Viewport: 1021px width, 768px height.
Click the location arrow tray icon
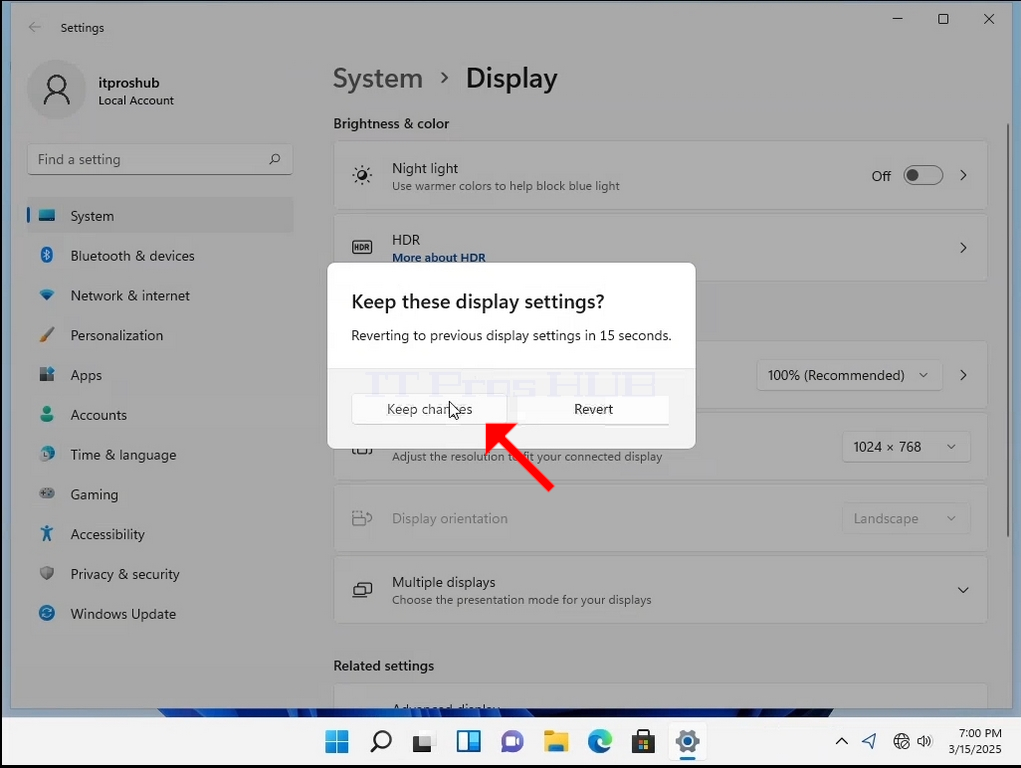point(869,741)
